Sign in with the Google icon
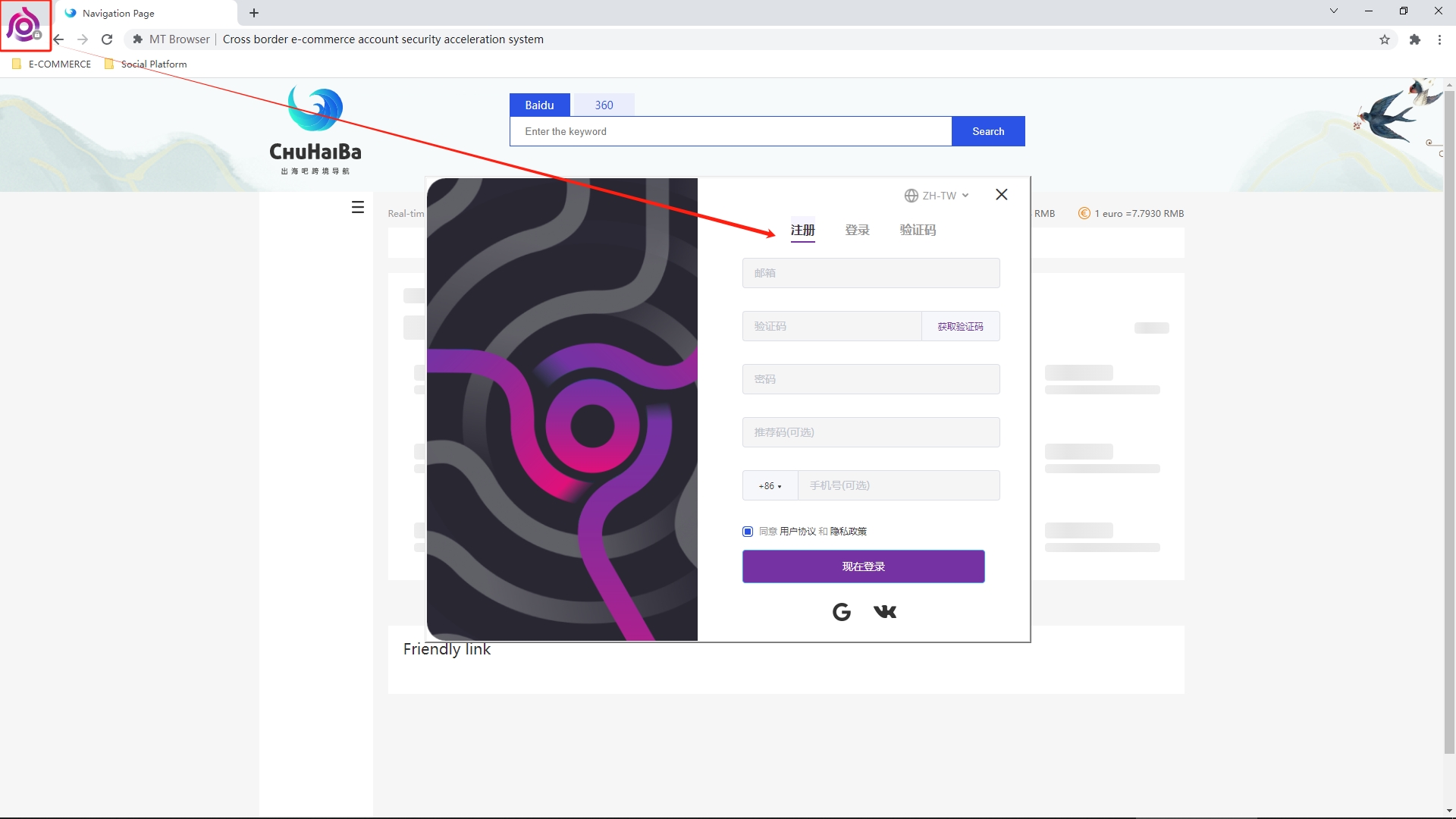Screen dimensions: 1456x819 [x=842, y=612]
